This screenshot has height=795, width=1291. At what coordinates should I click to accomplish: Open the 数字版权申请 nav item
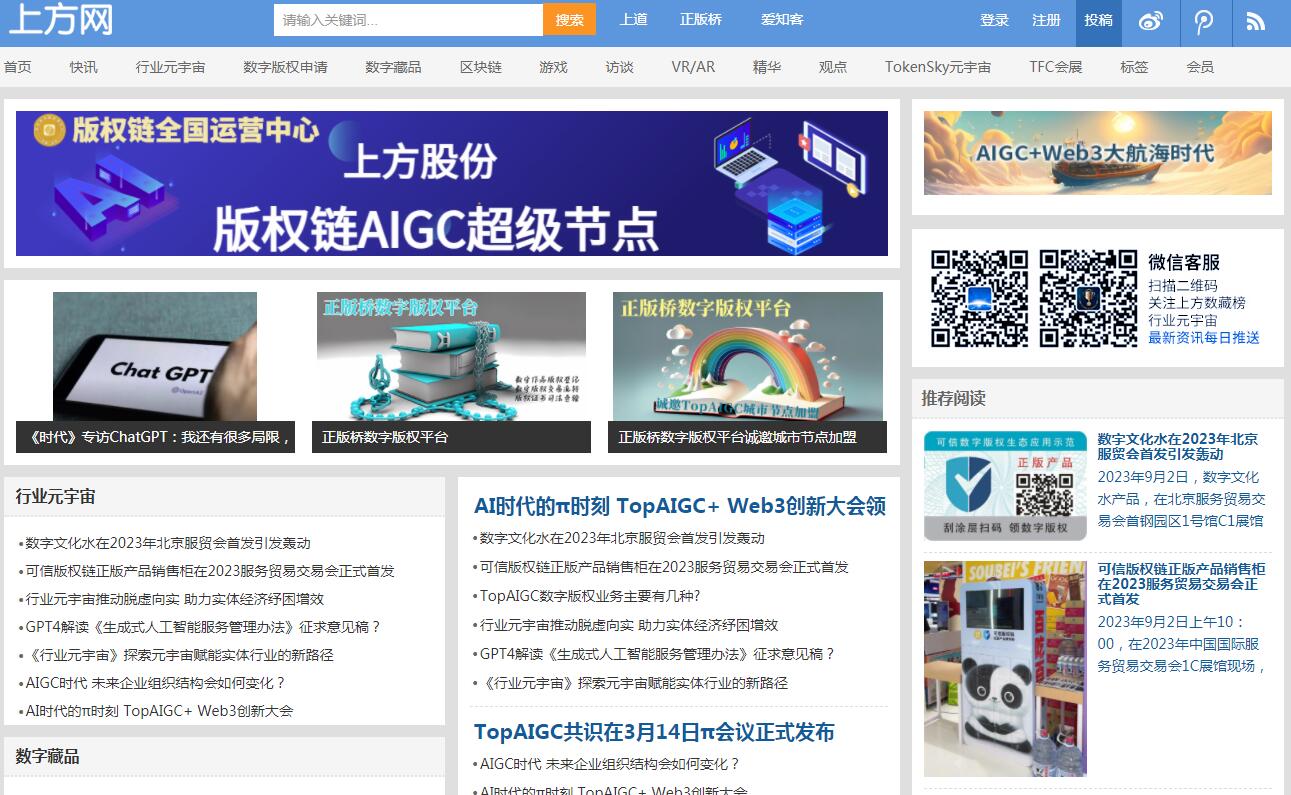285,67
